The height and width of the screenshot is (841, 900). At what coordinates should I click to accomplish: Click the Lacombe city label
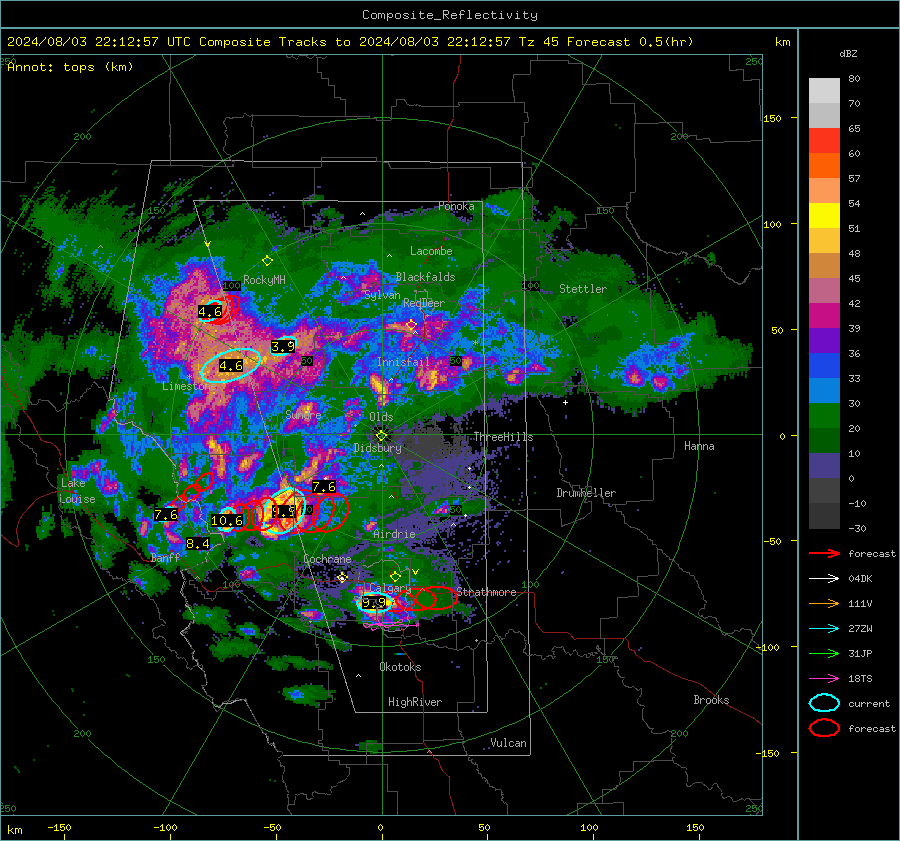pos(431,251)
